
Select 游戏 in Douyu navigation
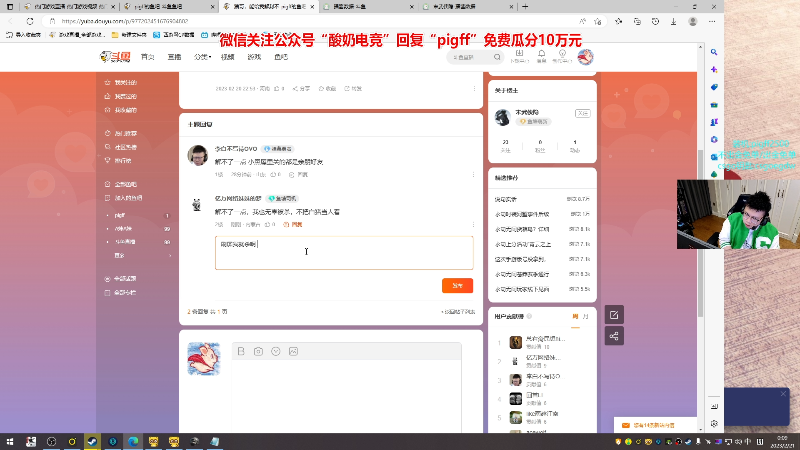point(254,57)
